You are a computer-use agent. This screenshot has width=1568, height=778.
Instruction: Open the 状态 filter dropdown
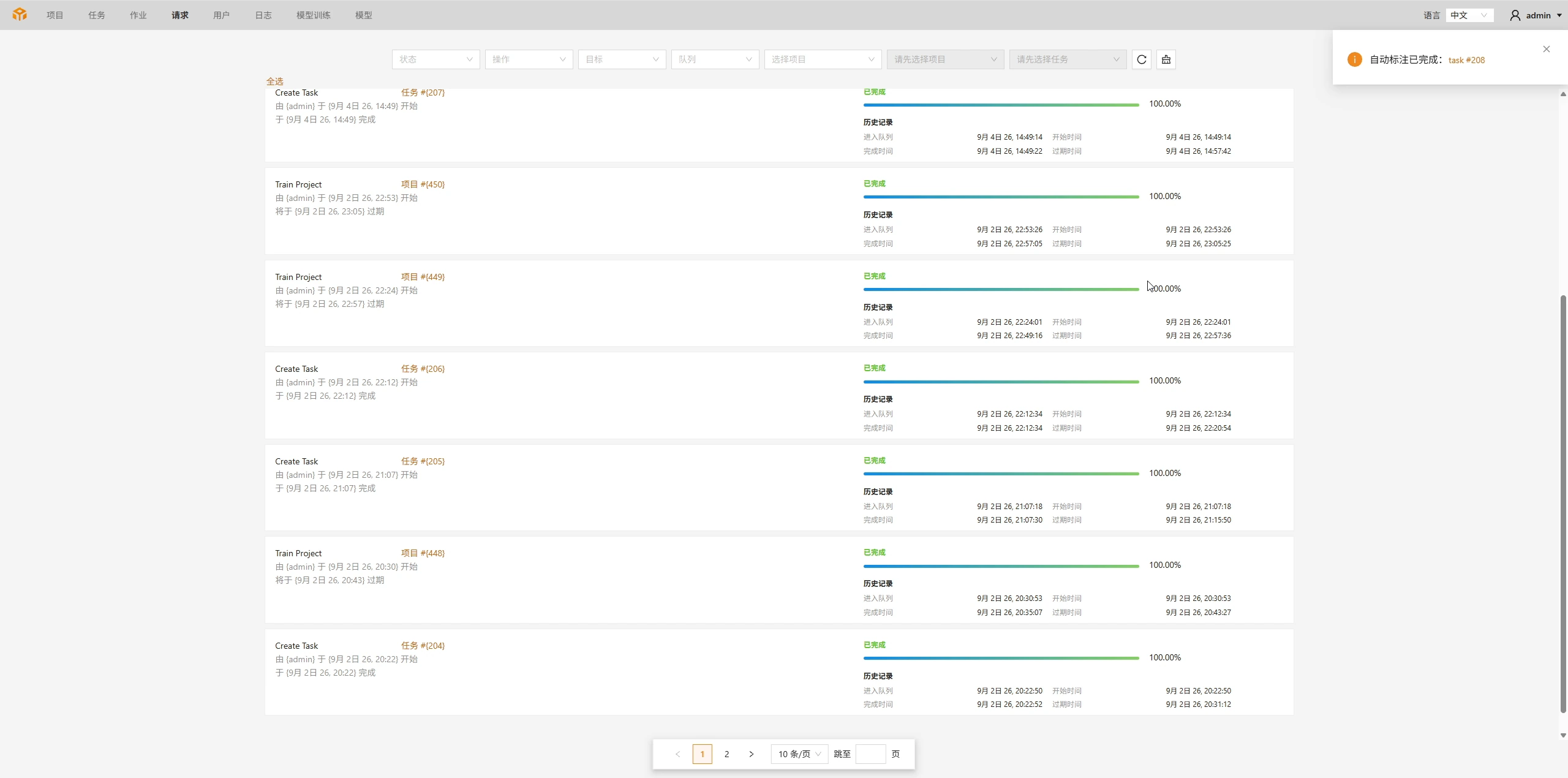coord(436,59)
